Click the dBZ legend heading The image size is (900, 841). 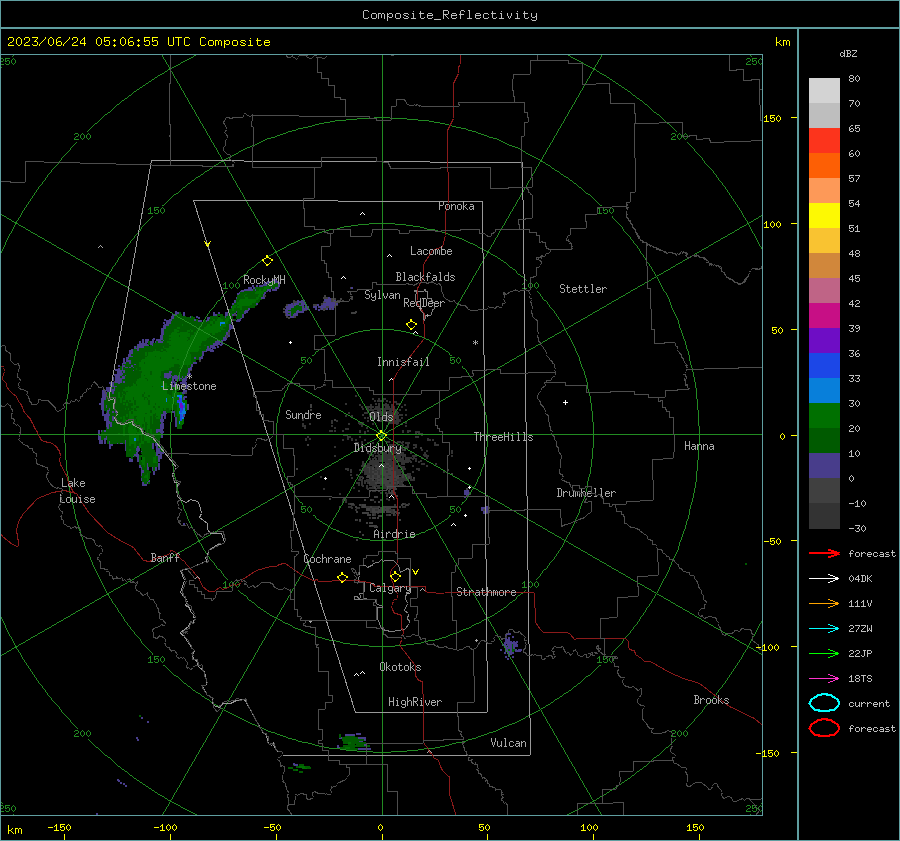[848, 53]
